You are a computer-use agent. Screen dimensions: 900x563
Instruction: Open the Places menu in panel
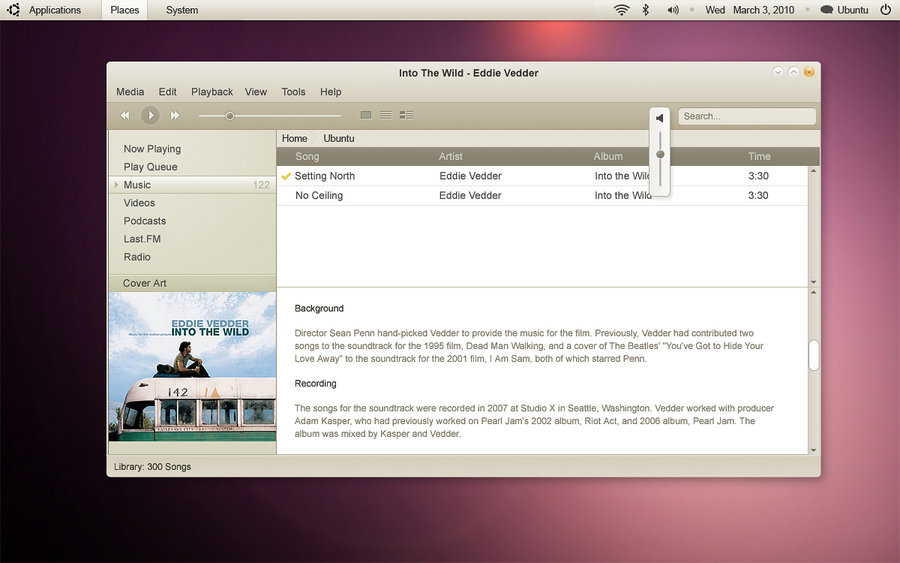pos(125,10)
